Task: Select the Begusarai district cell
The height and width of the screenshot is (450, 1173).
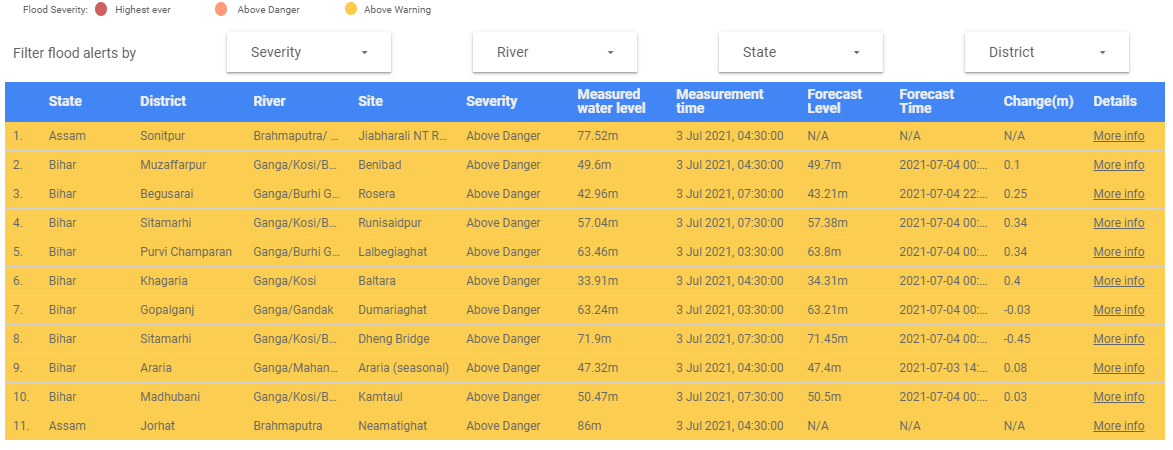Action: (x=167, y=194)
